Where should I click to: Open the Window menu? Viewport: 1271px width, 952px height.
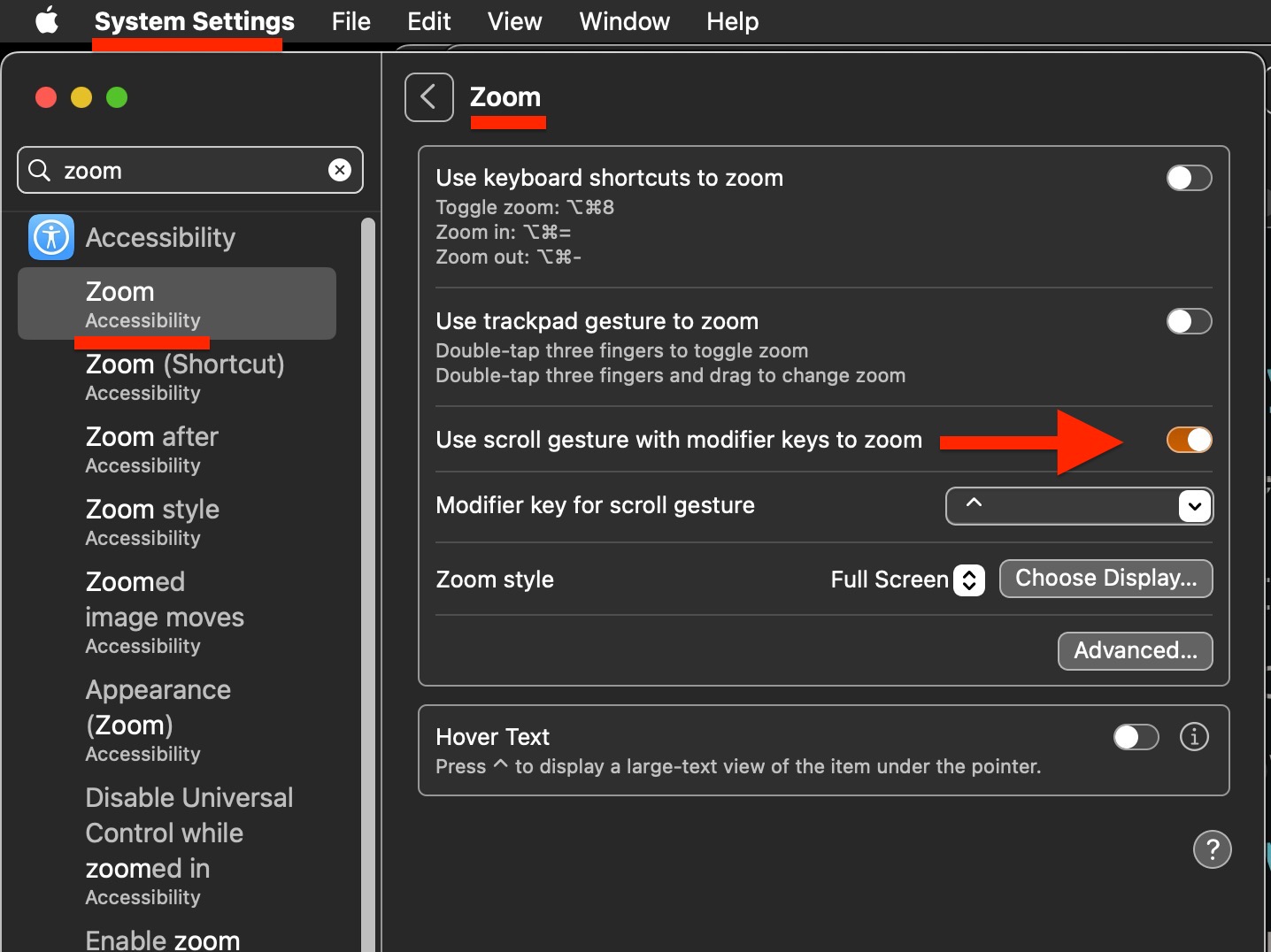pos(625,21)
